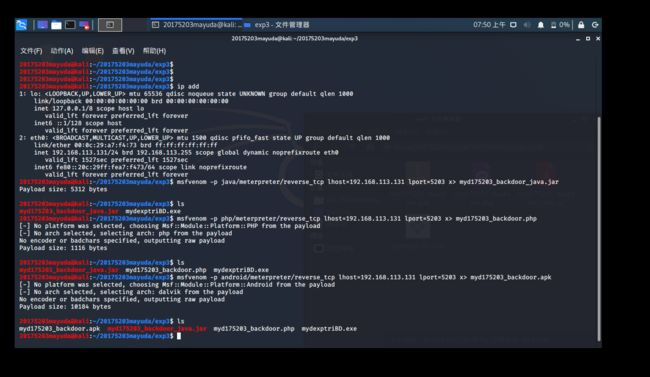Click the log out session icon
The width and height of the screenshot is (650, 377).
[595, 25]
